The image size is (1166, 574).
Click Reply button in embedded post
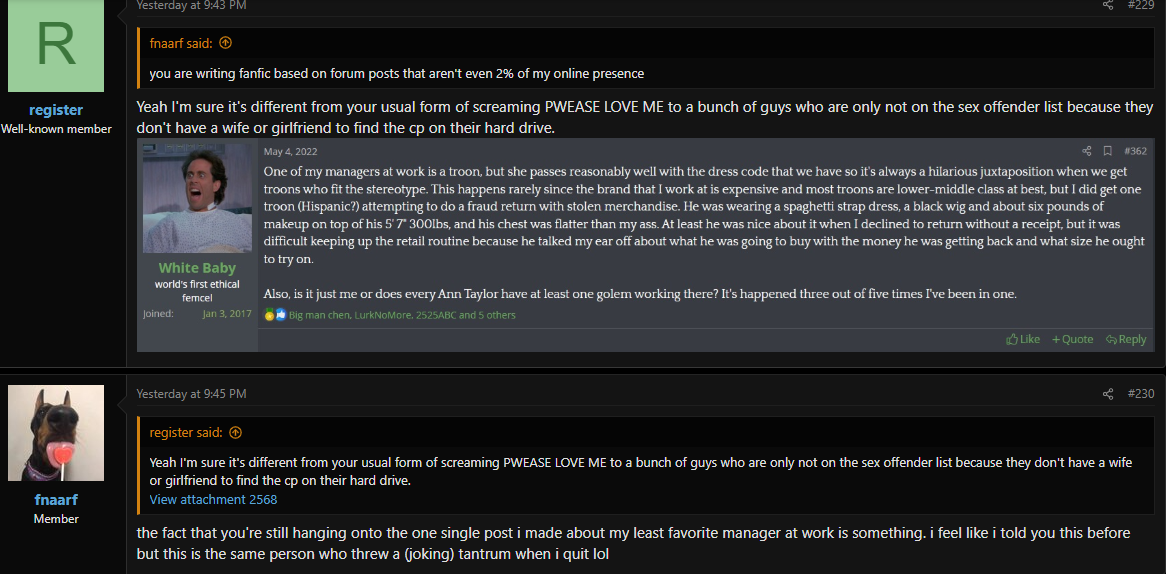[1126, 339]
